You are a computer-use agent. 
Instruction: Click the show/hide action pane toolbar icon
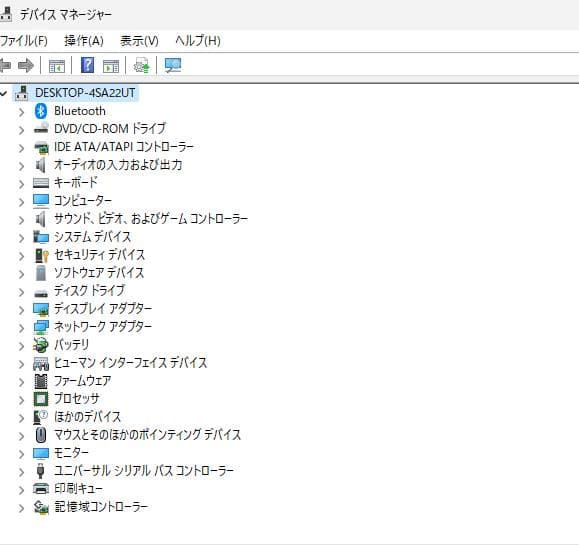(111, 66)
